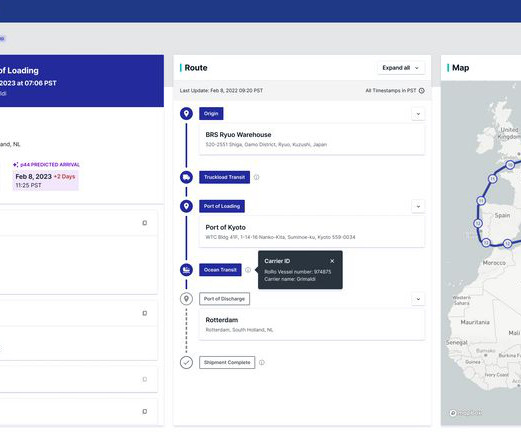Select the Ocean Transit stage label
The image size is (521, 435).
point(220,270)
